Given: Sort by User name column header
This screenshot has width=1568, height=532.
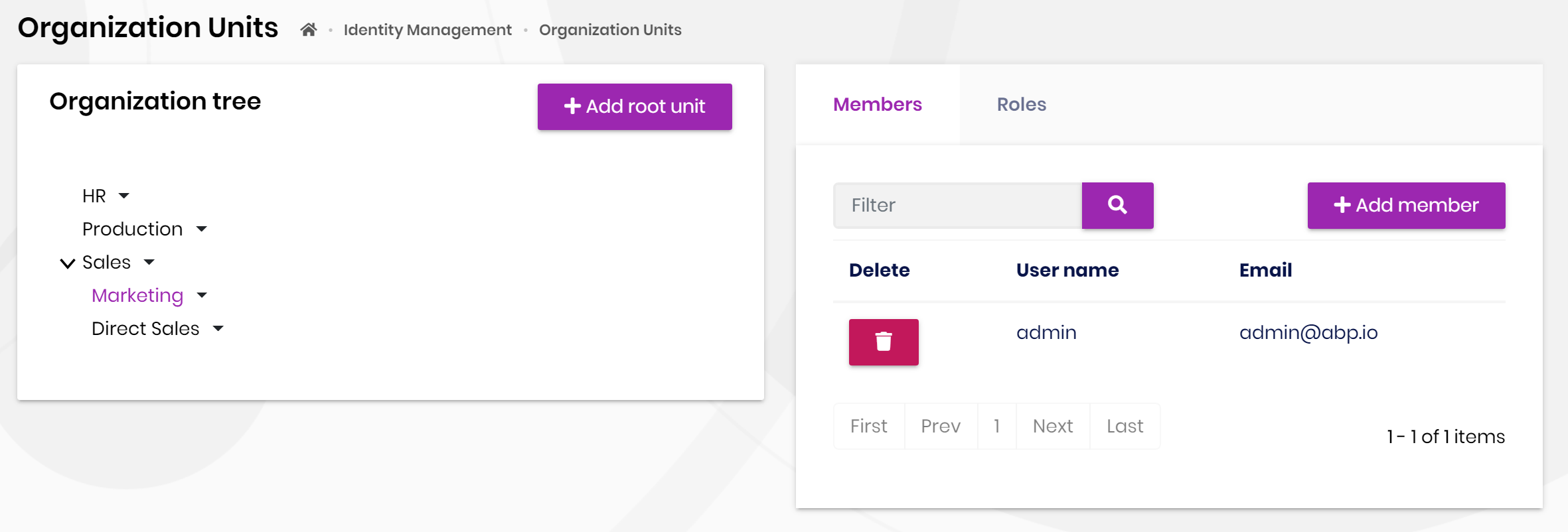Looking at the screenshot, I should pyautogui.click(x=1067, y=271).
